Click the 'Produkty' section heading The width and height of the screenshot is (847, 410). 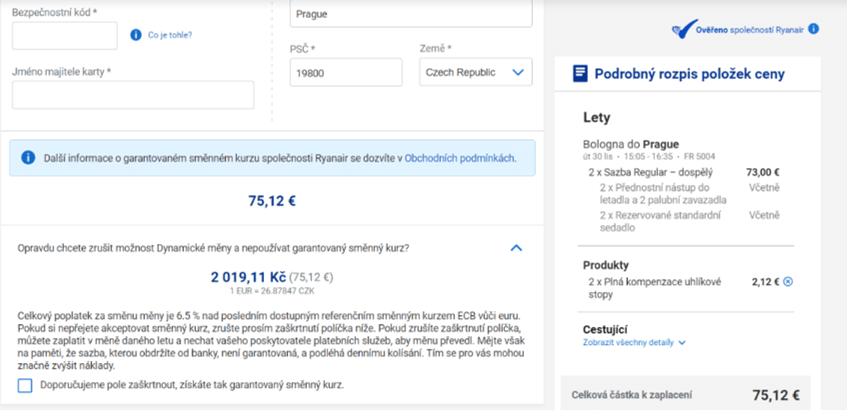606,266
